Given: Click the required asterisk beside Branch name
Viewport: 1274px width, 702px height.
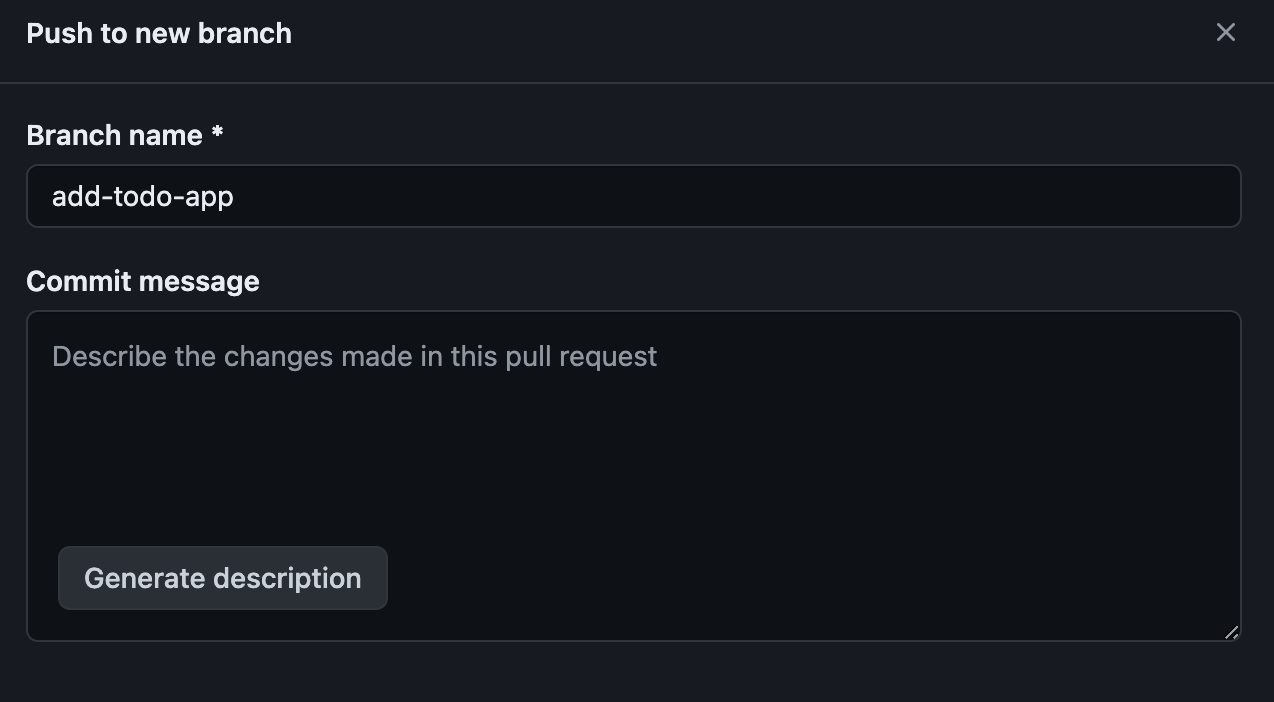Looking at the screenshot, I should coord(217,135).
